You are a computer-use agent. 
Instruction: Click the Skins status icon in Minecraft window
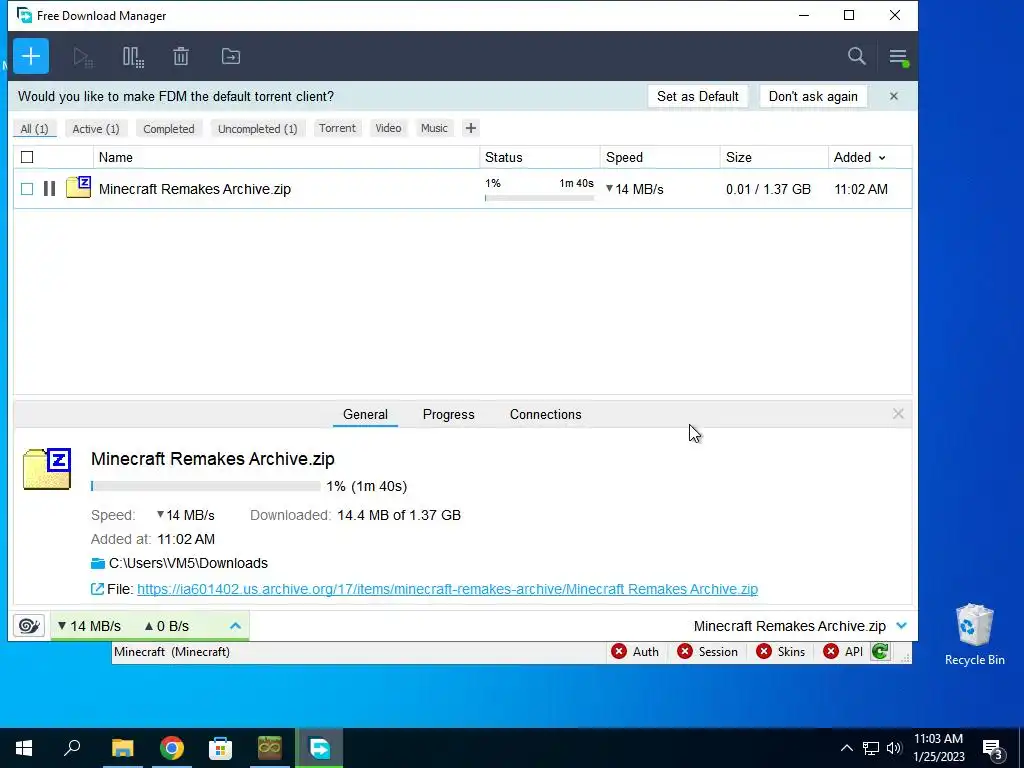click(x=763, y=651)
